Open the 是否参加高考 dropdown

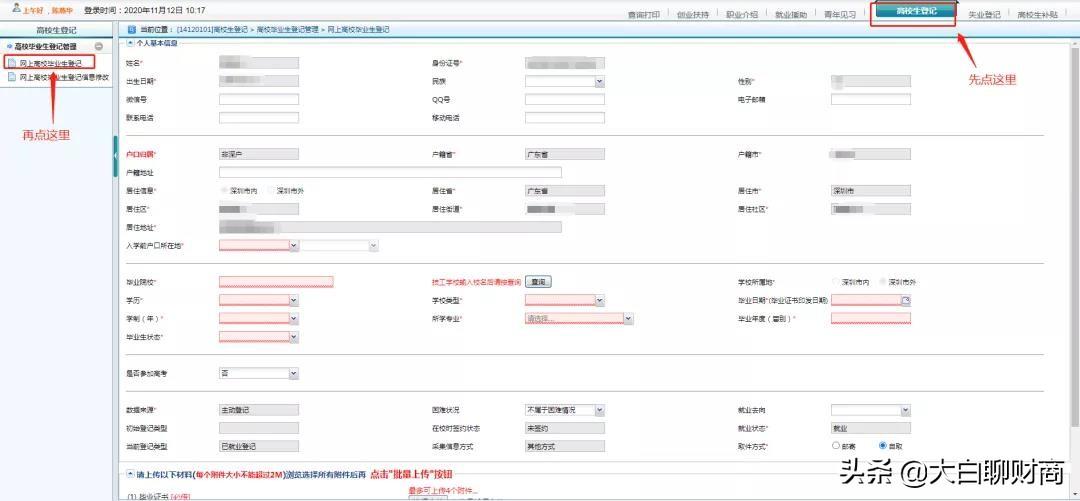tap(259, 374)
